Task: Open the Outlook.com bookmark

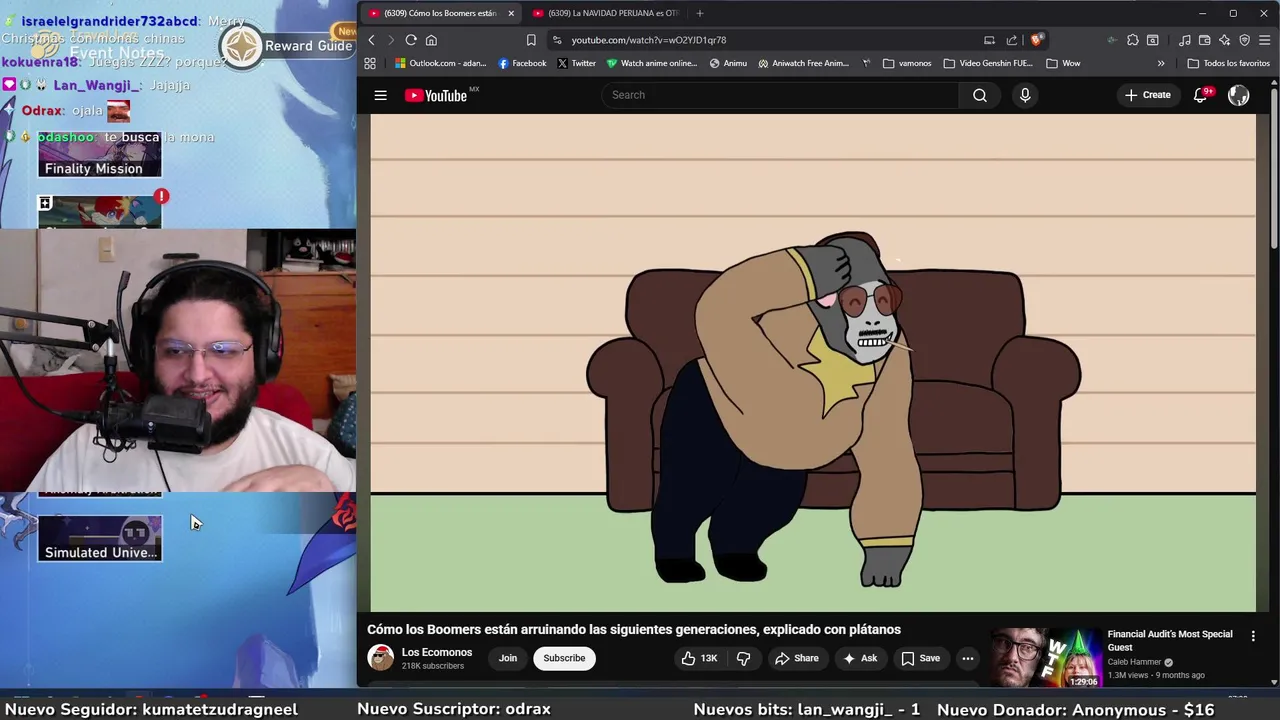Action: 440,63
